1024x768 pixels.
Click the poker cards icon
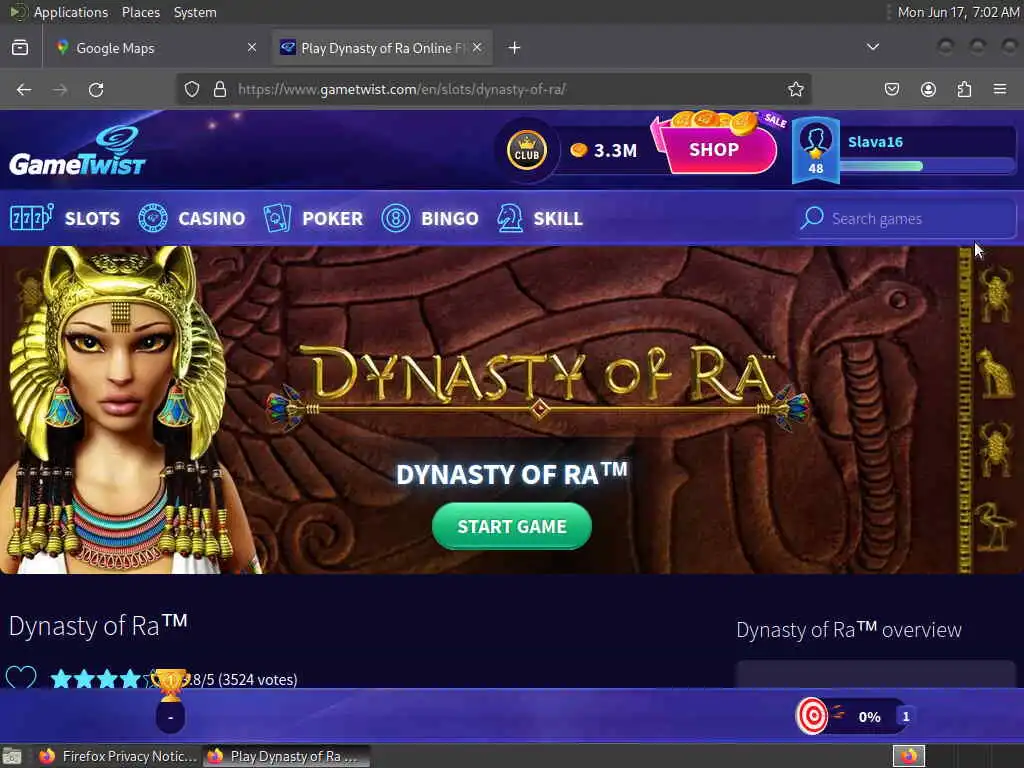tap(277, 218)
